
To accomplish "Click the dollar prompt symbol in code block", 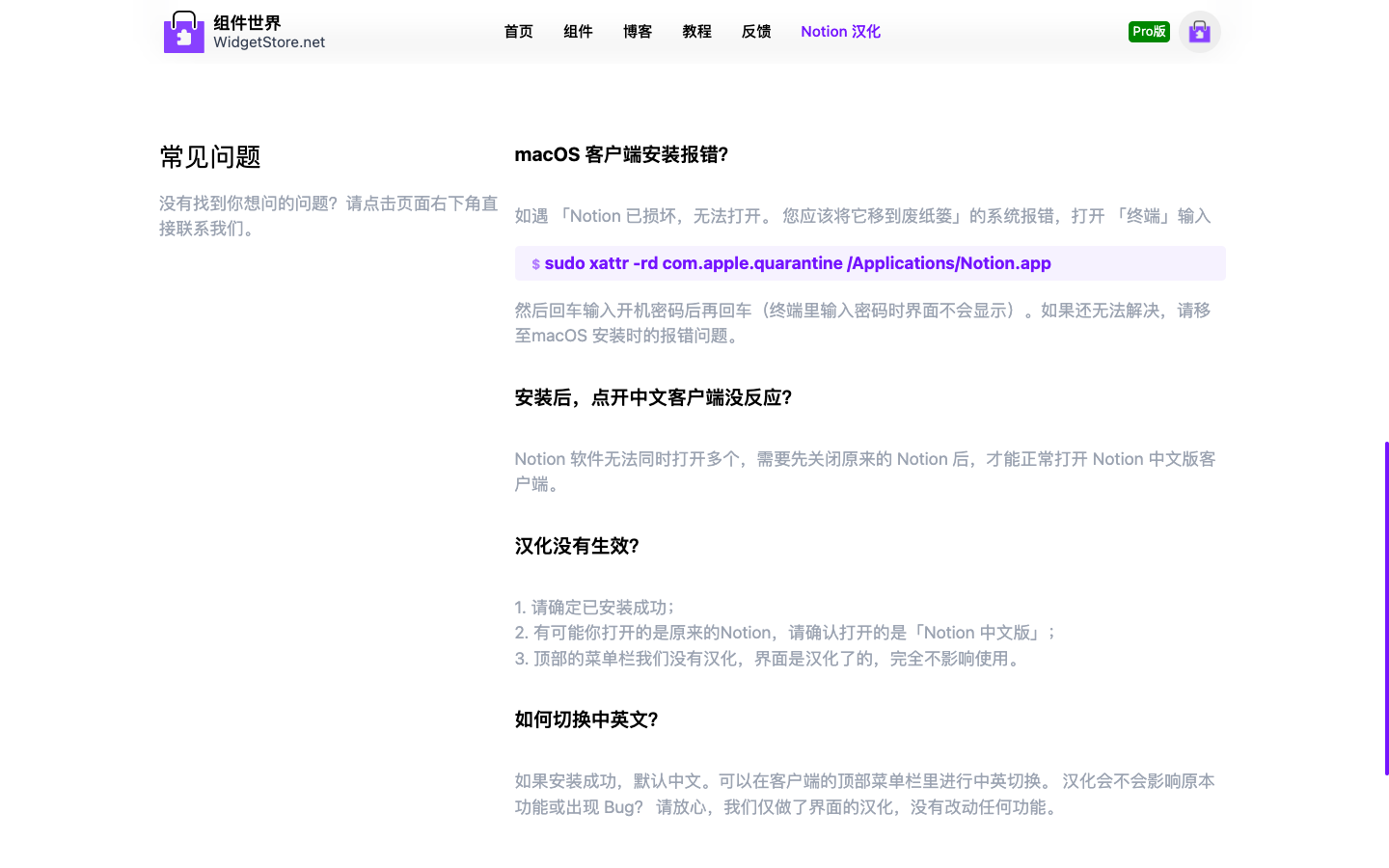I will [x=535, y=264].
